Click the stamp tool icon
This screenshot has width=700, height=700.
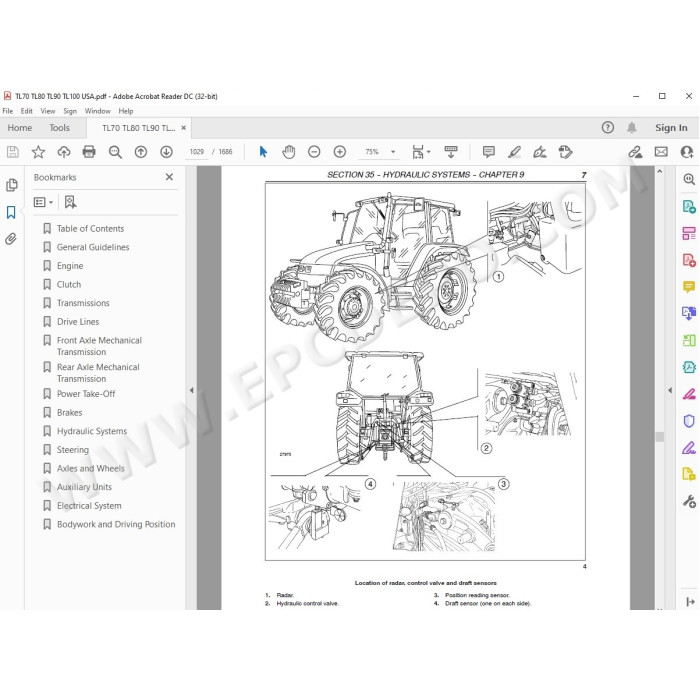click(565, 152)
